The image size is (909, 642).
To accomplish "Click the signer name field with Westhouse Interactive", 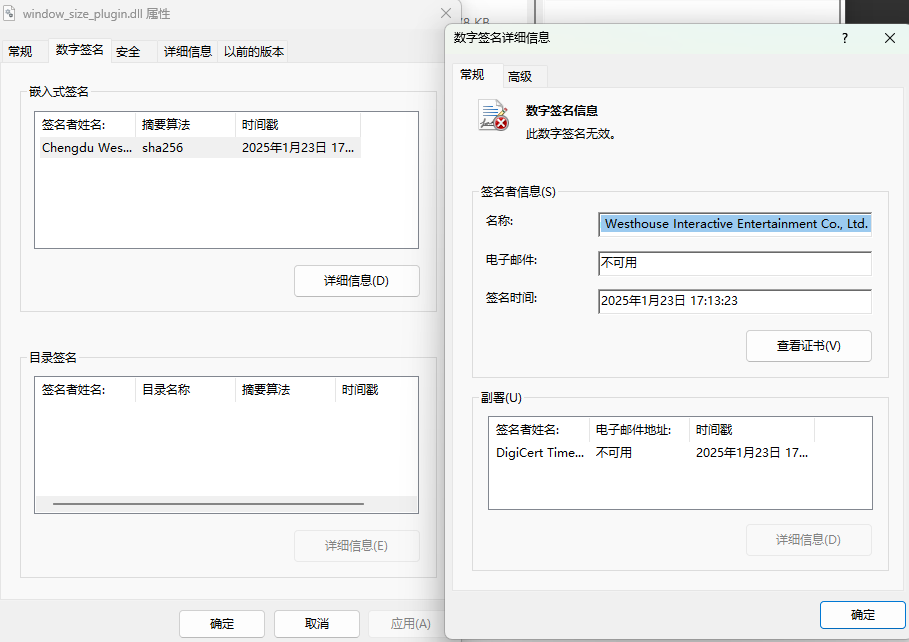I will coord(735,224).
